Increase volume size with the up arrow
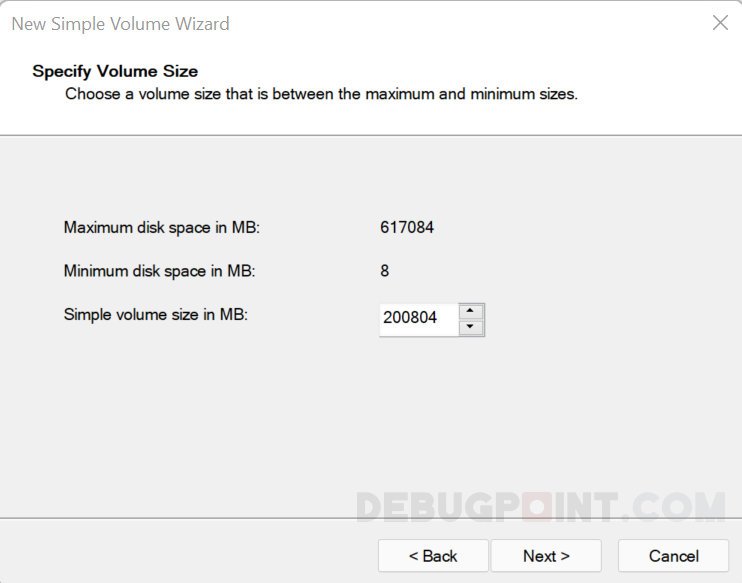The width and height of the screenshot is (742, 583). [471, 312]
